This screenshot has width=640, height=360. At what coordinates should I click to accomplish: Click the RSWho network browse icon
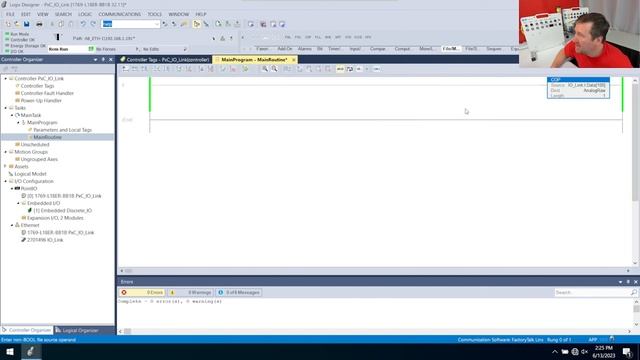[x=222, y=38]
